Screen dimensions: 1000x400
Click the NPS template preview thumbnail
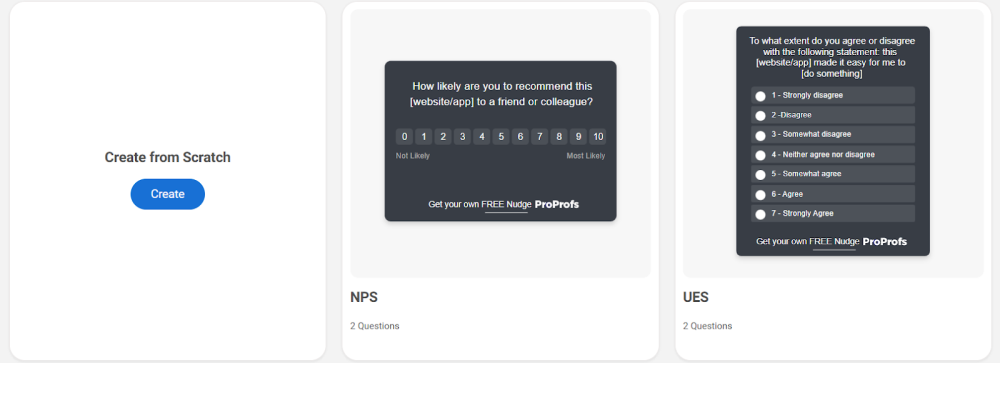coord(501,144)
